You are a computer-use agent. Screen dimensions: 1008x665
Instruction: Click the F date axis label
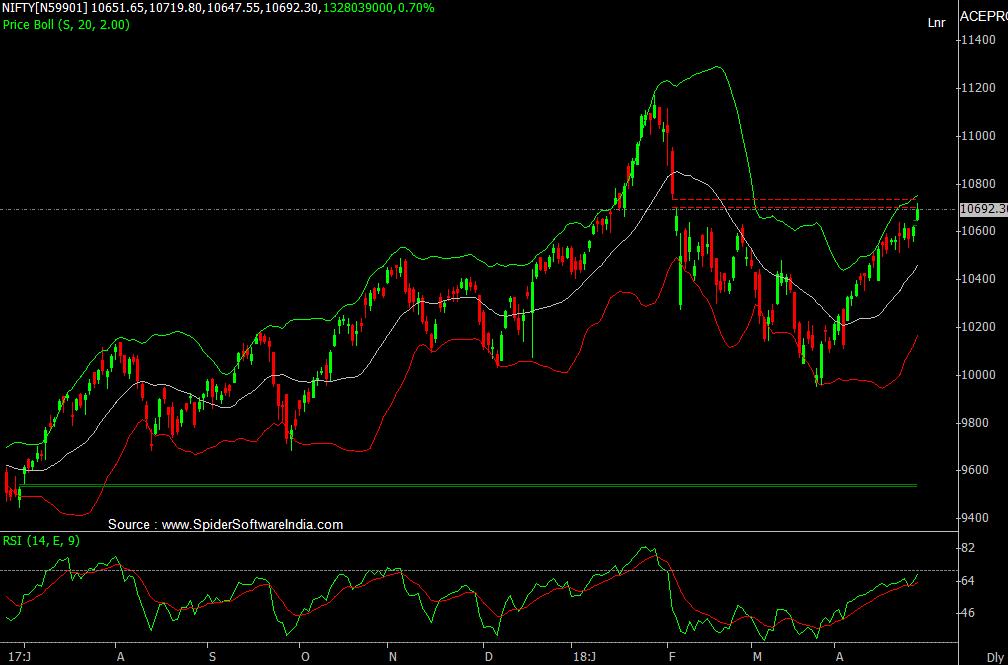(x=672, y=657)
